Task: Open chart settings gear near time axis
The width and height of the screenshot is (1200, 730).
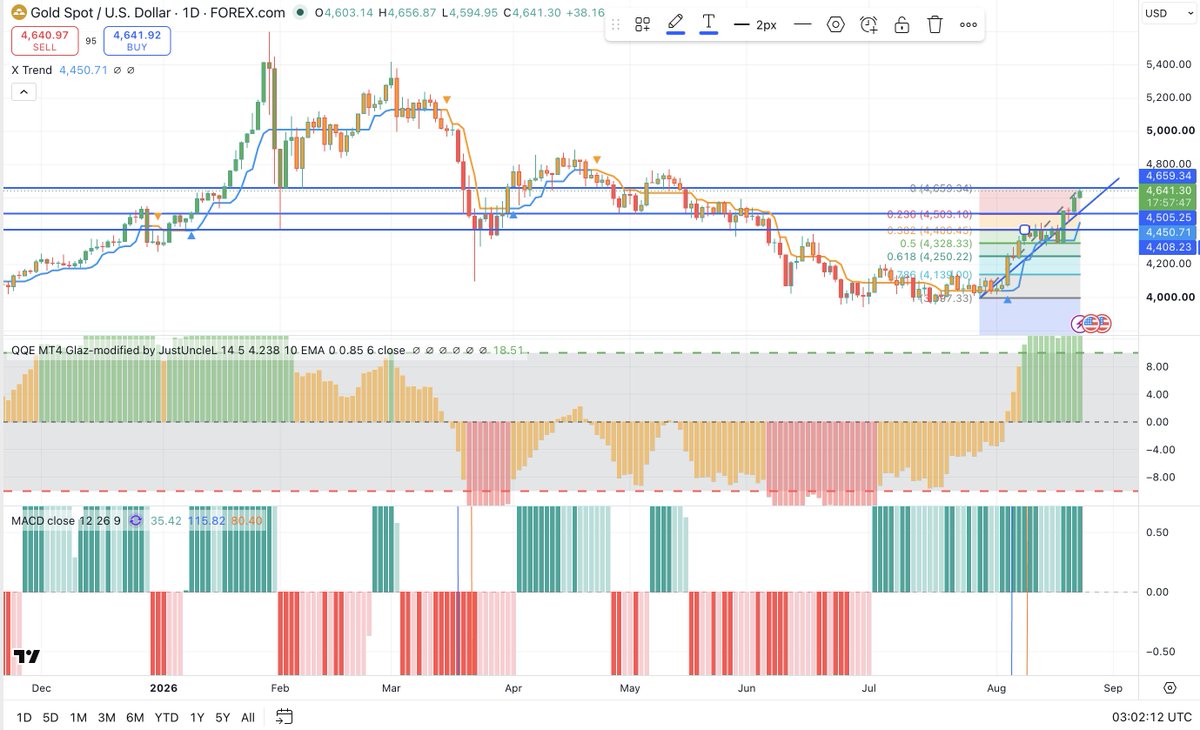Action: pos(1170,688)
